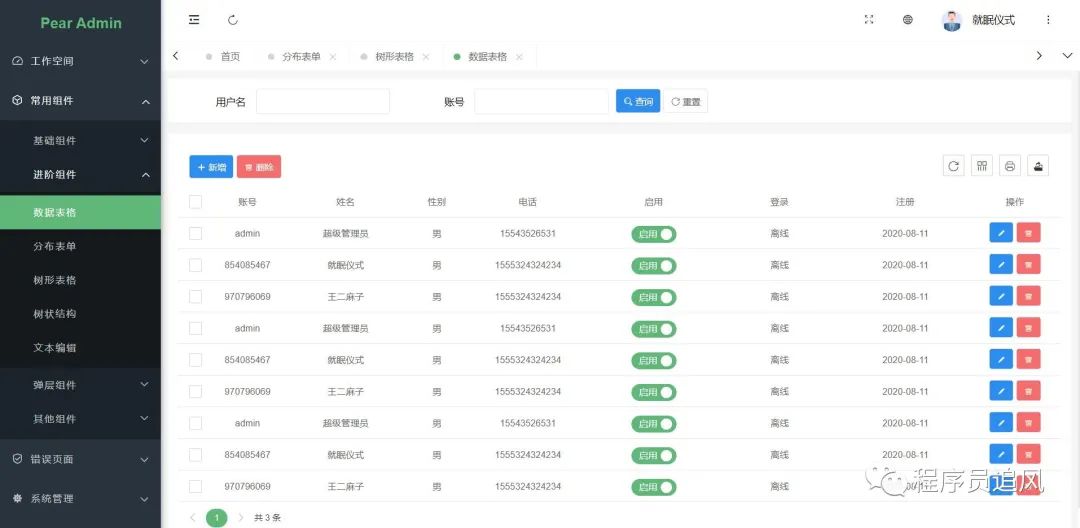
Task: Click the refresh icon in the top header
Action: tap(233, 20)
